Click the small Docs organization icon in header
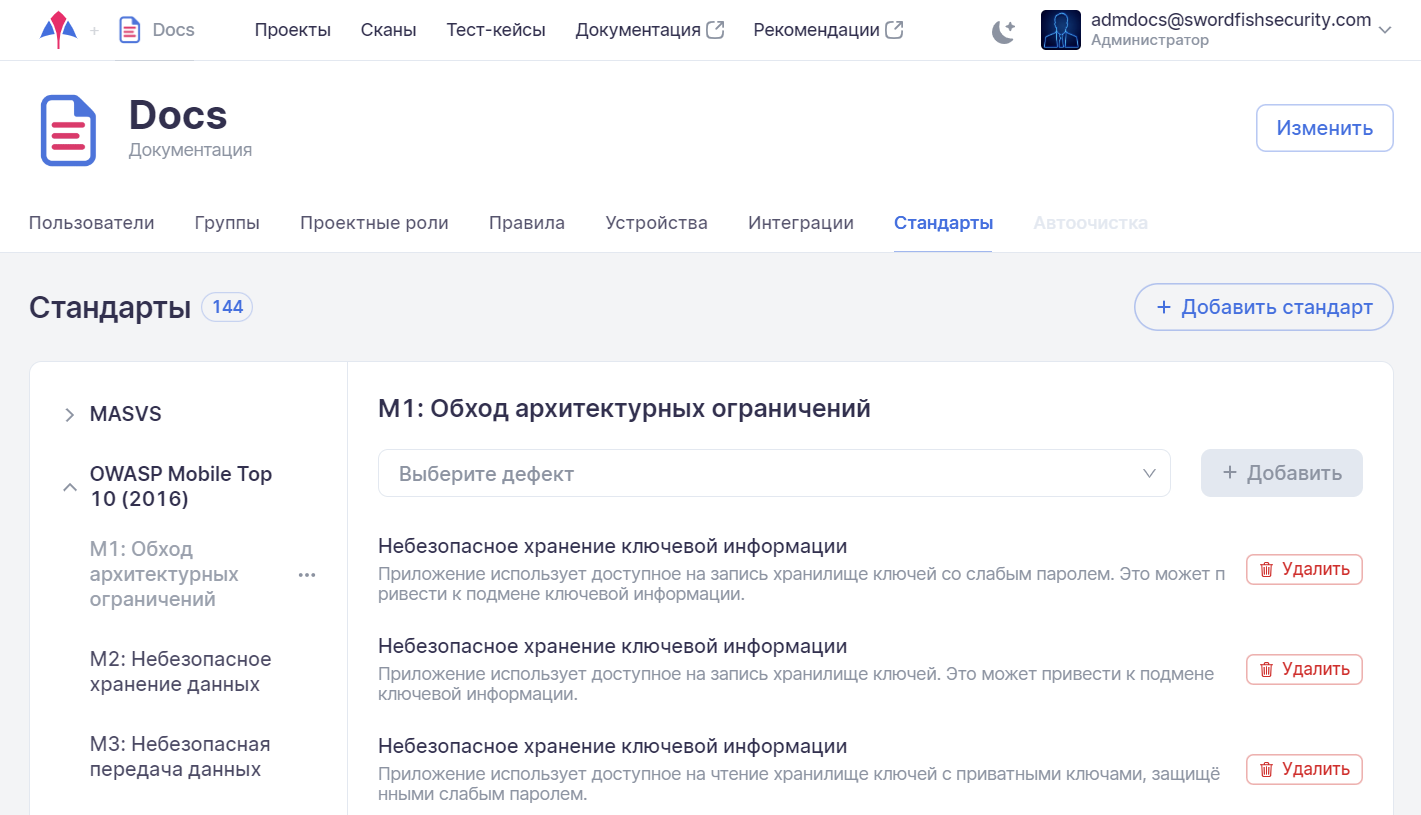Image resolution: width=1421 pixels, height=815 pixels. tap(129, 30)
